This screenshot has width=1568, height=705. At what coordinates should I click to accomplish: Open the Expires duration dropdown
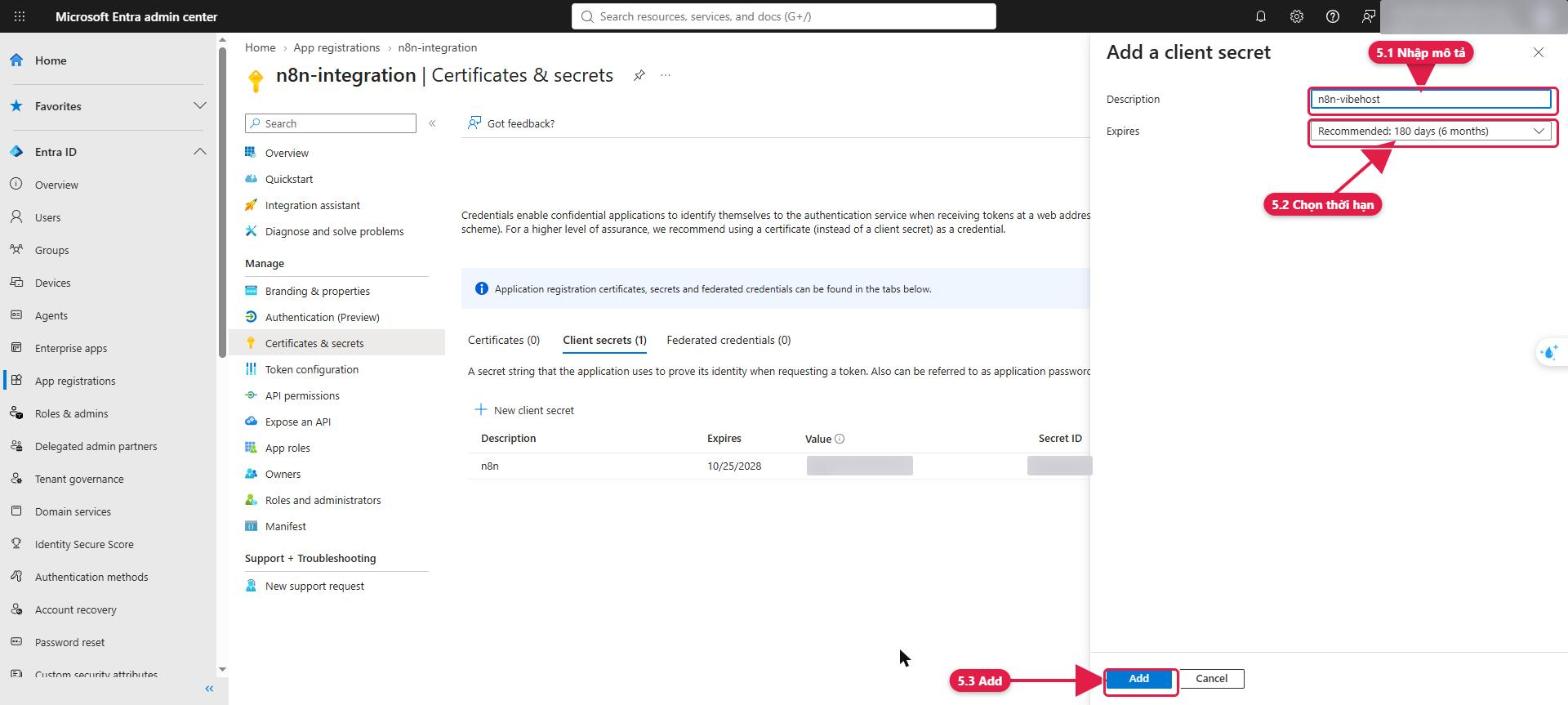(x=1431, y=131)
